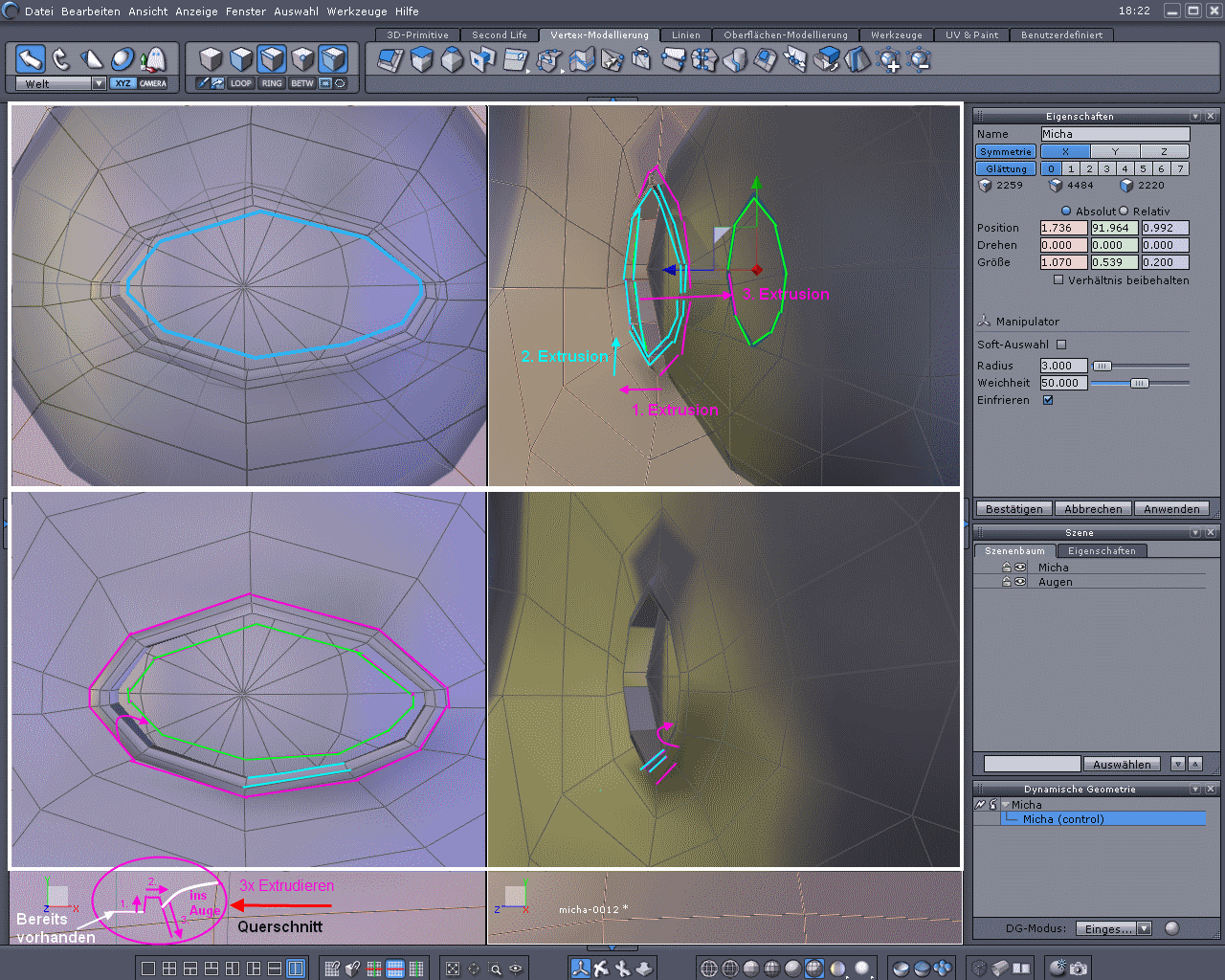1225x980 pixels.
Task: Click the up arrow next to Auswählen
Action: point(1195,764)
